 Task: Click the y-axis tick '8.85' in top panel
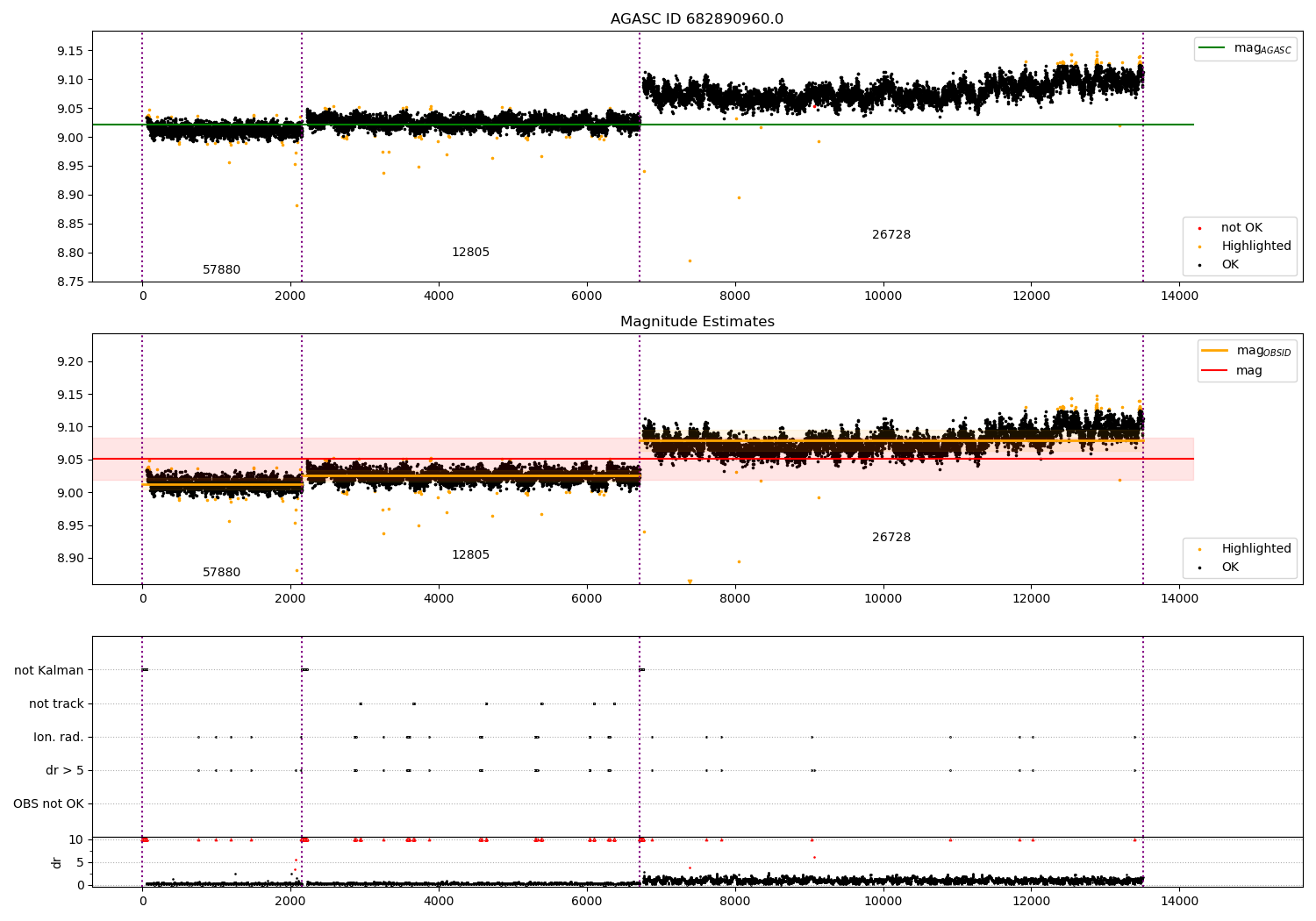[69, 225]
